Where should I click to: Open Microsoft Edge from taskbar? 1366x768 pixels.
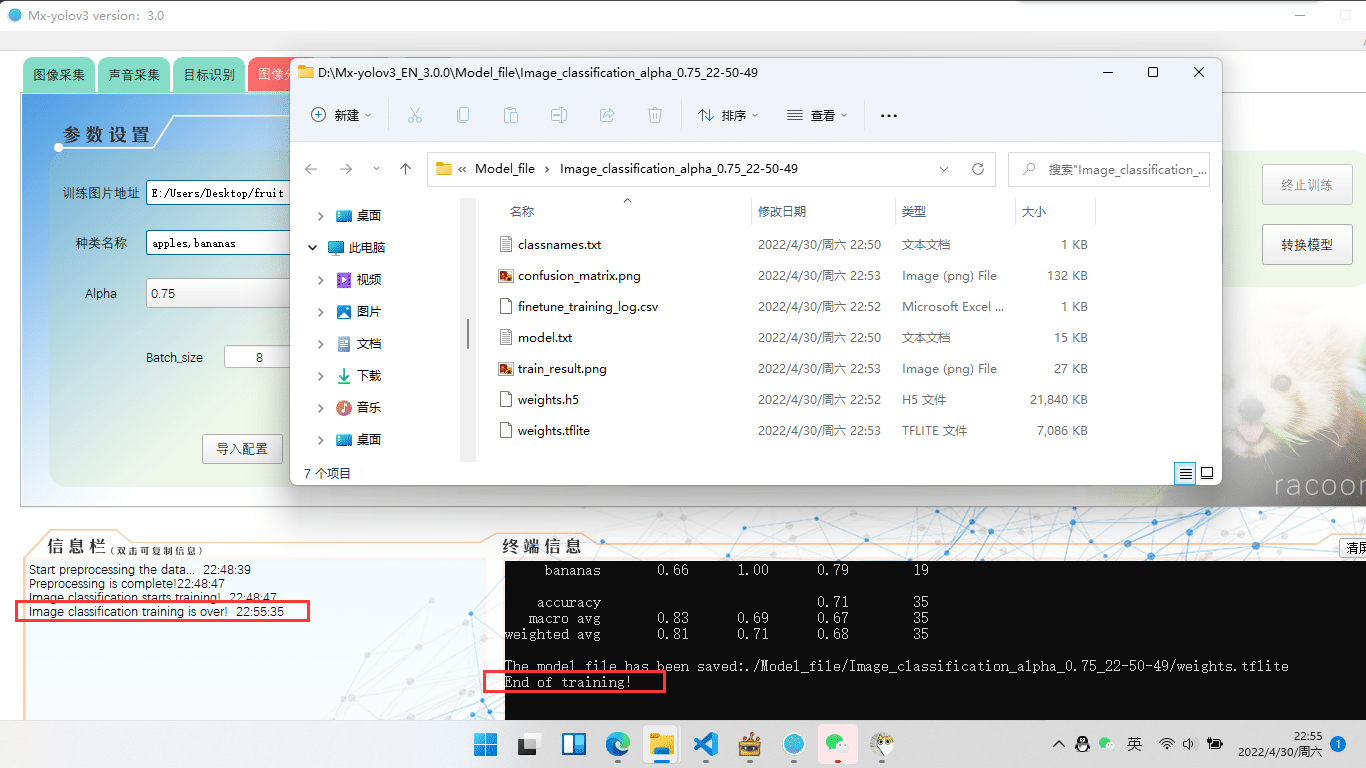coord(617,744)
